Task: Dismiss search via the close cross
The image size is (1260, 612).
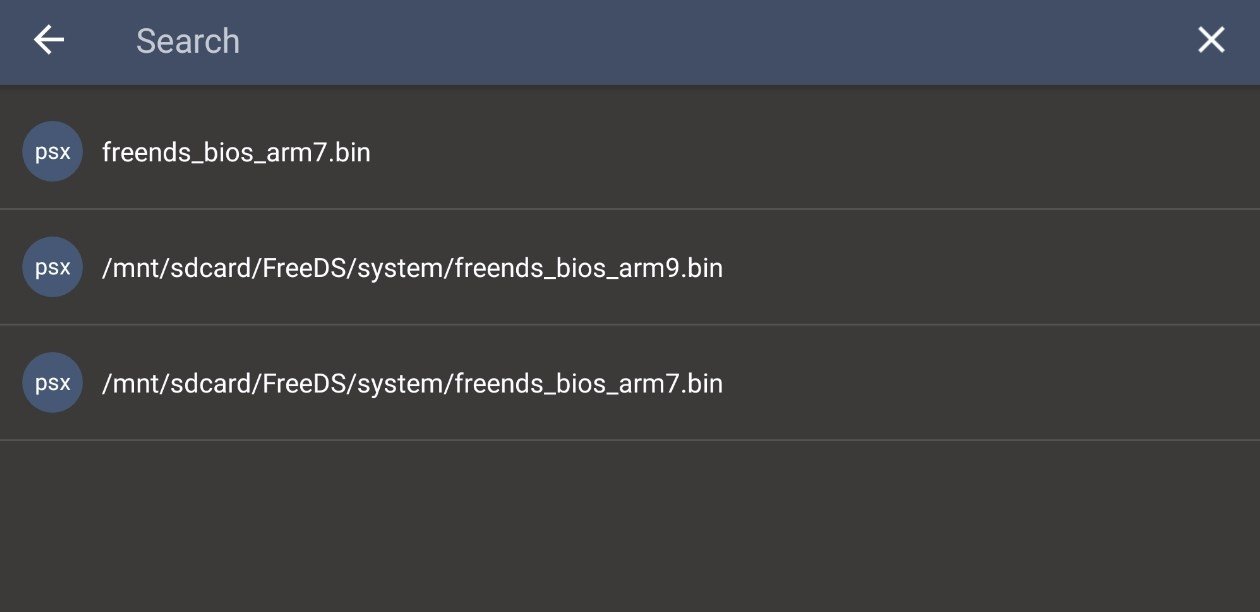Action: pos(1211,40)
